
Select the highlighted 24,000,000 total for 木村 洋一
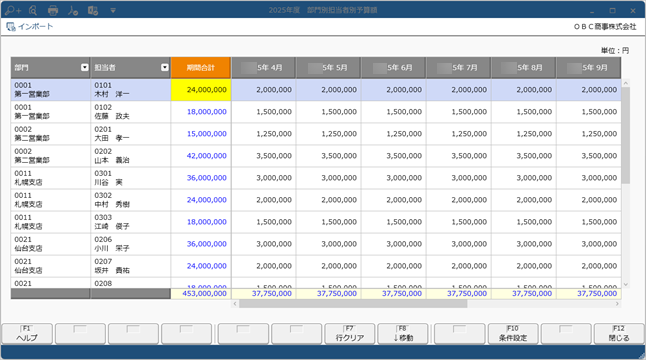[x=201, y=90]
